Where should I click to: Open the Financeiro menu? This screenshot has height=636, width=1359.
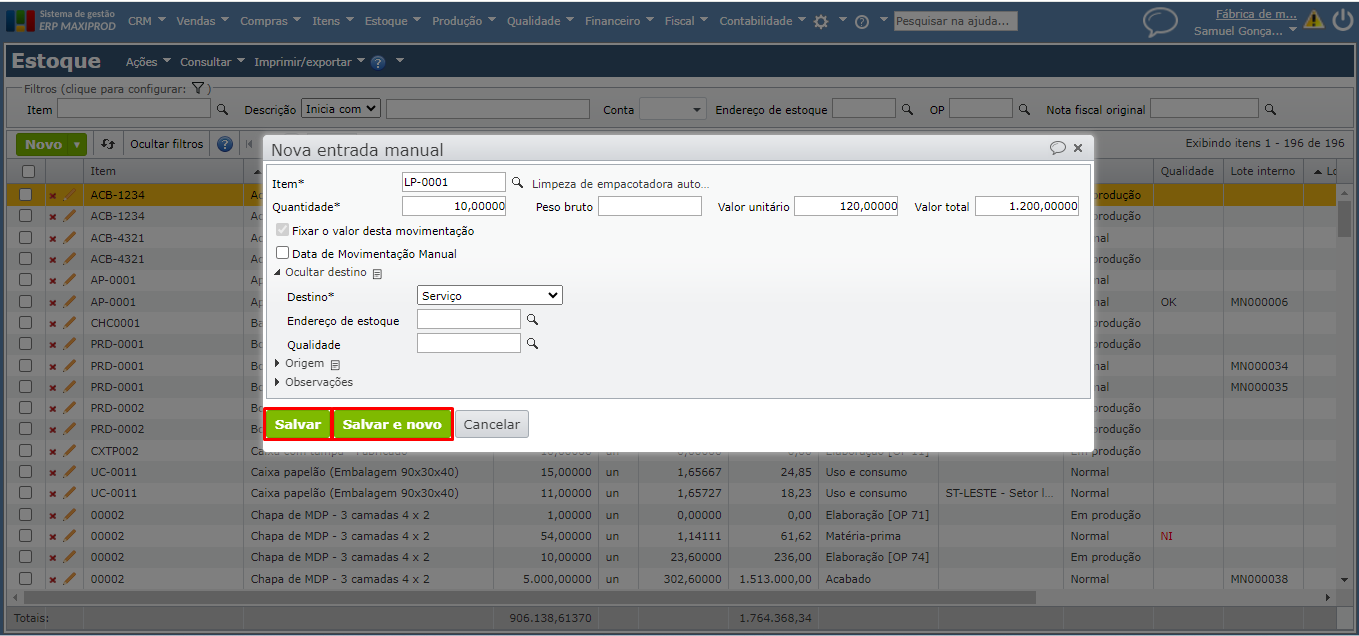(x=612, y=21)
